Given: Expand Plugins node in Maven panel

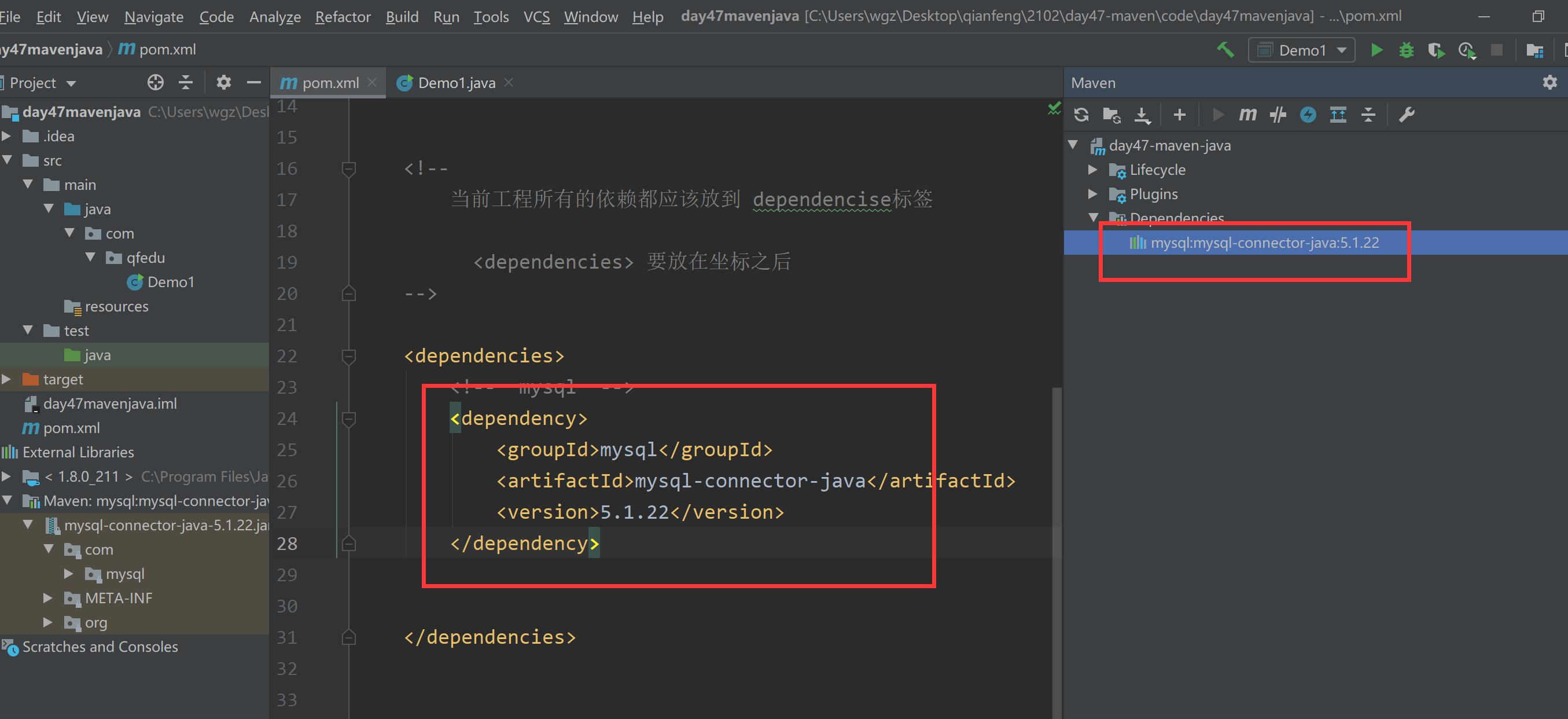Looking at the screenshot, I should point(1092,193).
